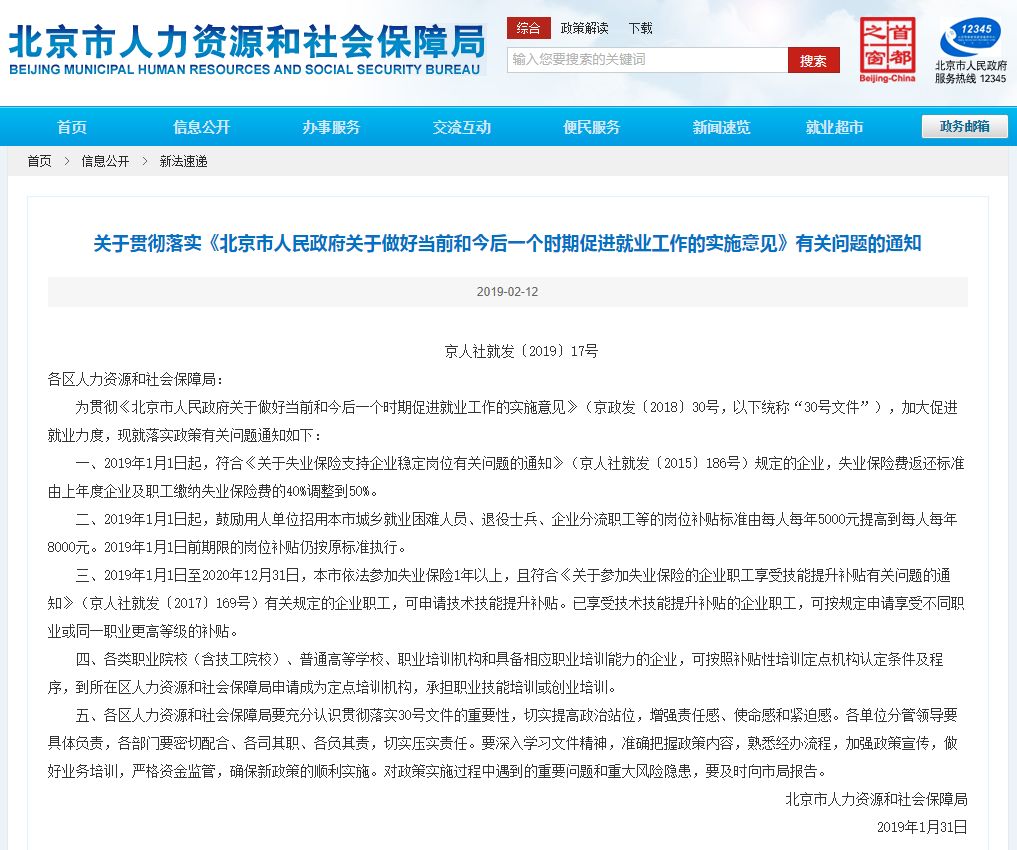The image size is (1017, 850).
Task: Click the Beijing-China 首都之窗 logo
Action: pyautogui.click(x=887, y=50)
